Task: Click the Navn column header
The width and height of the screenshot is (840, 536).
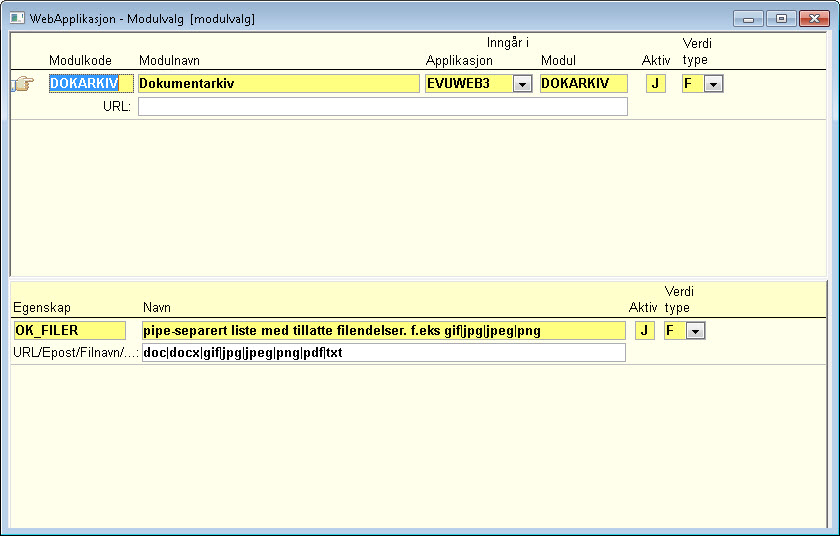Action: coord(157,307)
